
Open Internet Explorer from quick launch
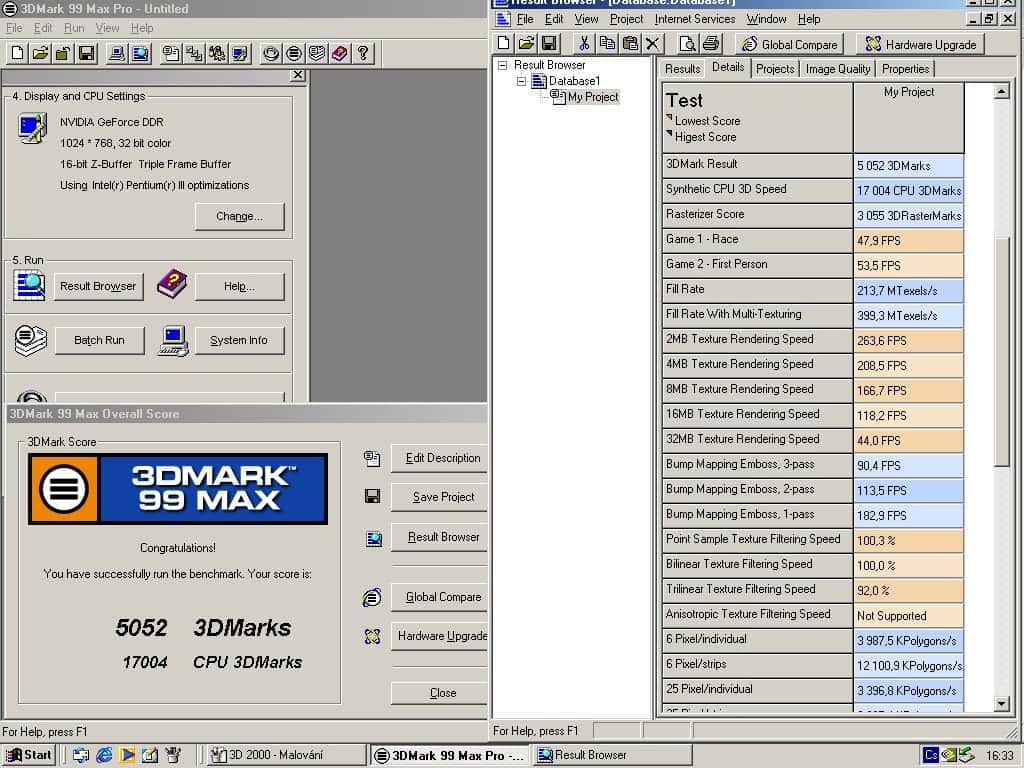pyautogui.click(x=104, y=755)
